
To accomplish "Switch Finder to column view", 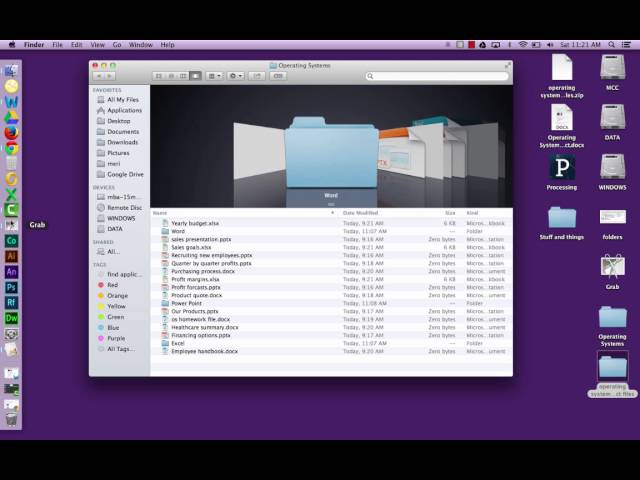I will (183, 76).
